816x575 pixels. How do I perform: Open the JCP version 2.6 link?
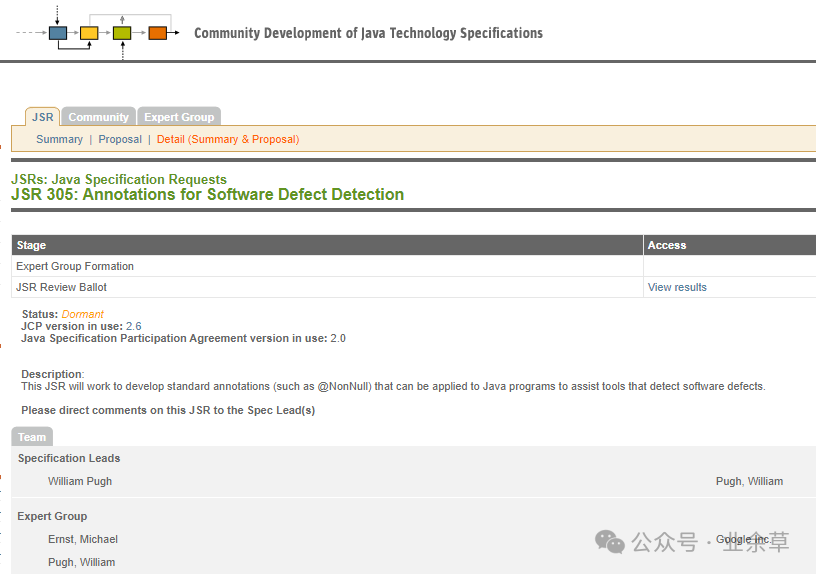click(x=134, y=326)
